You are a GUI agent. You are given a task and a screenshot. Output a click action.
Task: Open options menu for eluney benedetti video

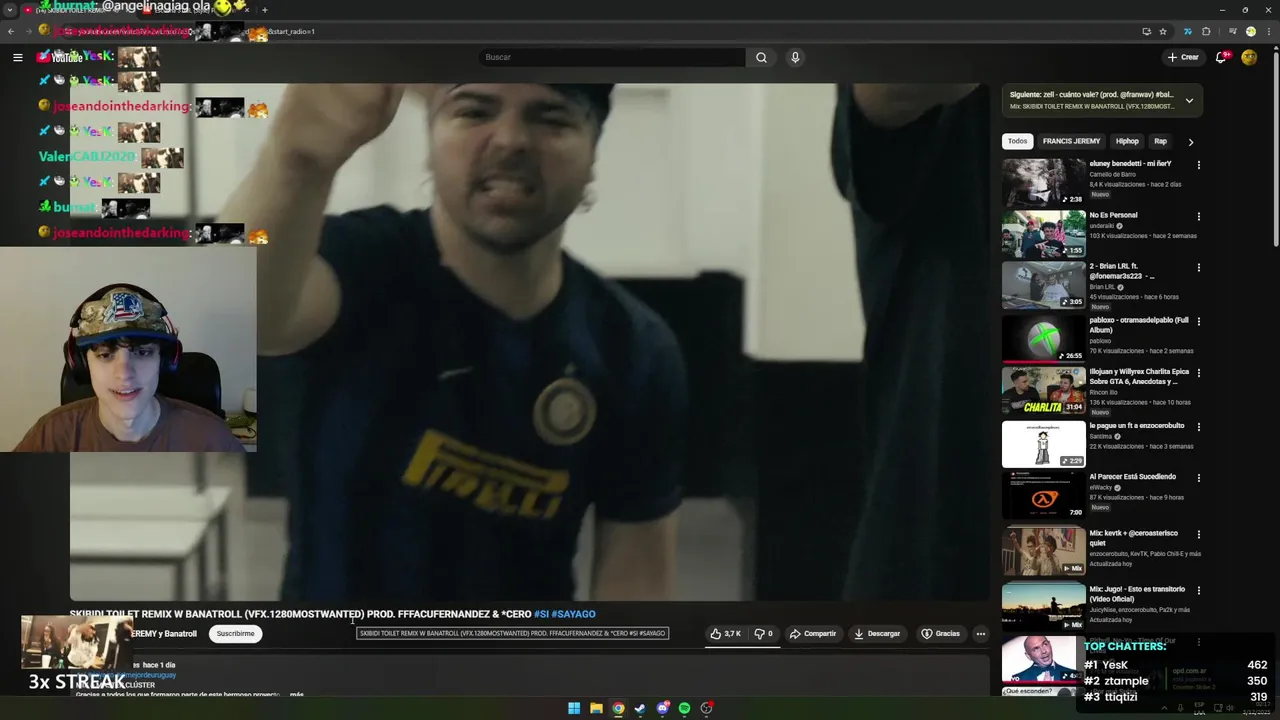pos(1198,165)
